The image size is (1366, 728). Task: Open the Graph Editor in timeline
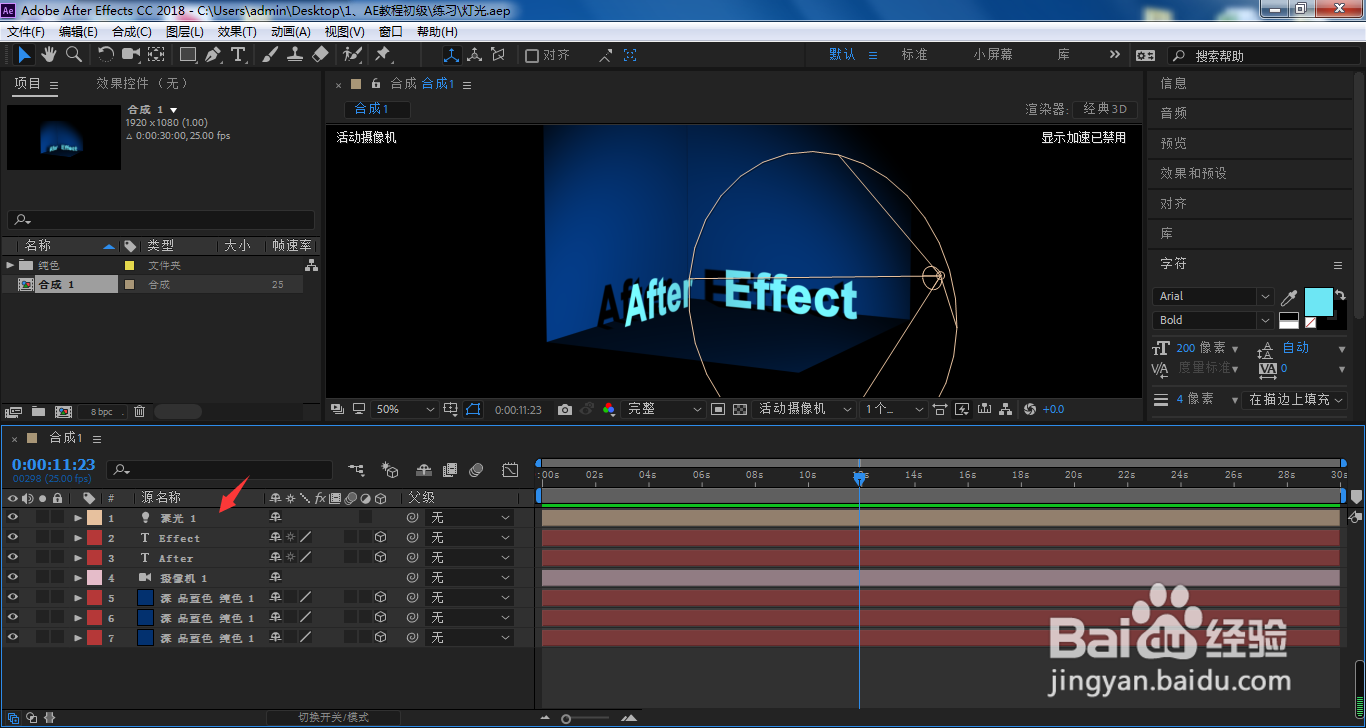point(510,470)
